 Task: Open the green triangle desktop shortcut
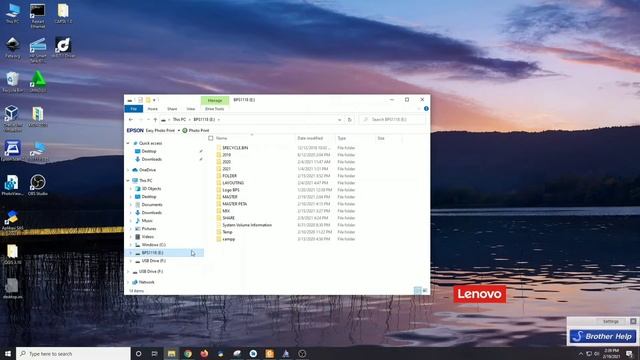tap(38, 81)
